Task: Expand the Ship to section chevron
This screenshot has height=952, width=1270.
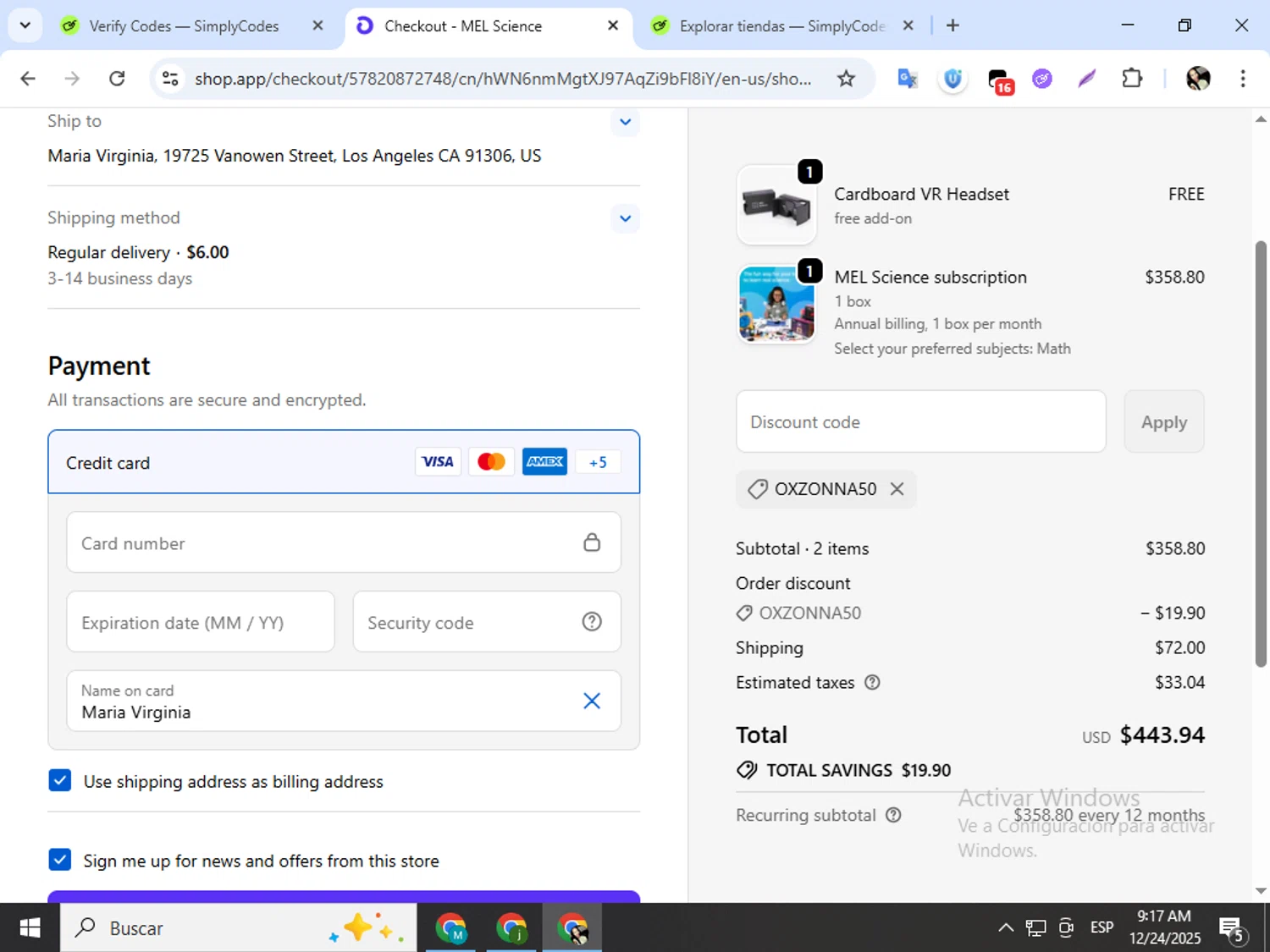Action: click(x=625, y=122)
